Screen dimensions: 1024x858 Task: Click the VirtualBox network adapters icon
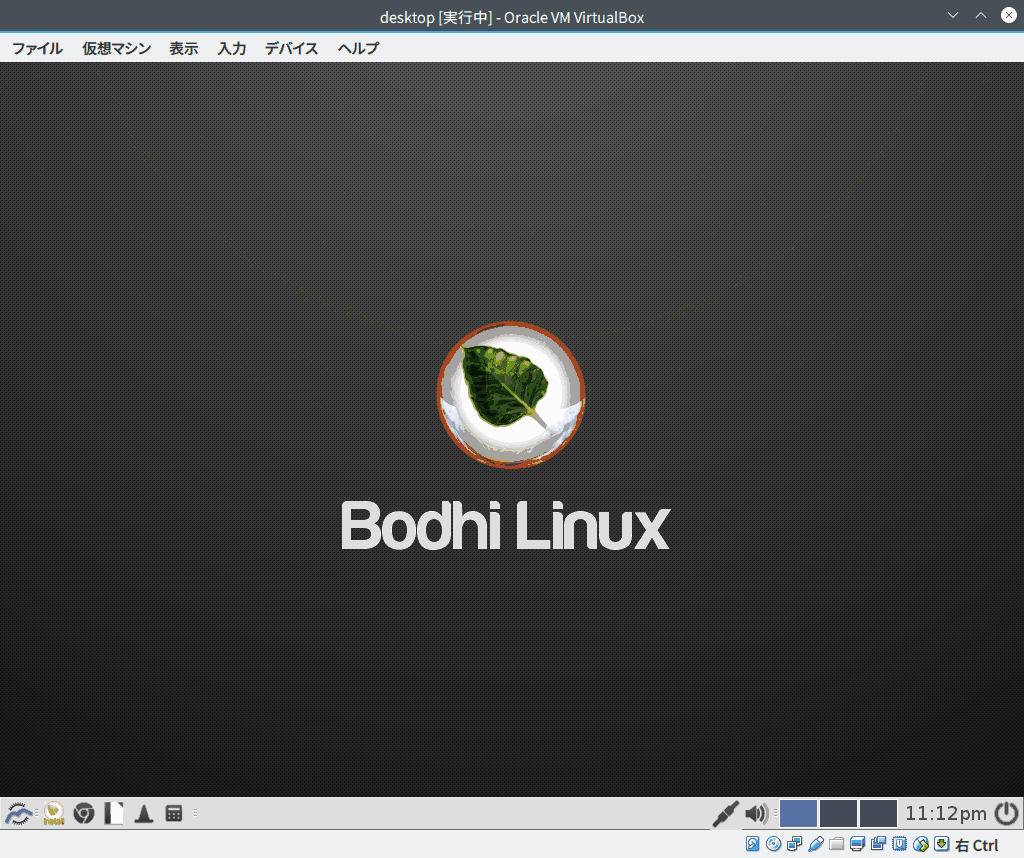(794, 844)
